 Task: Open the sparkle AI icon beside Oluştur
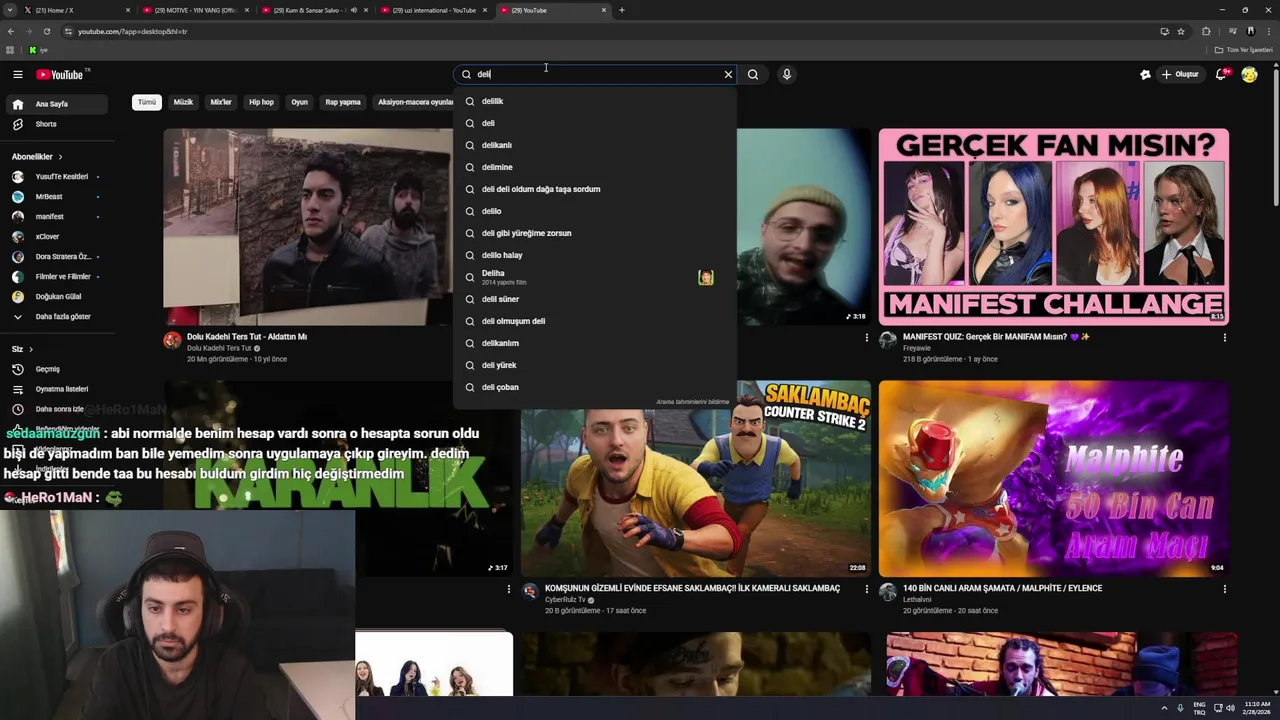[1145, 74]
